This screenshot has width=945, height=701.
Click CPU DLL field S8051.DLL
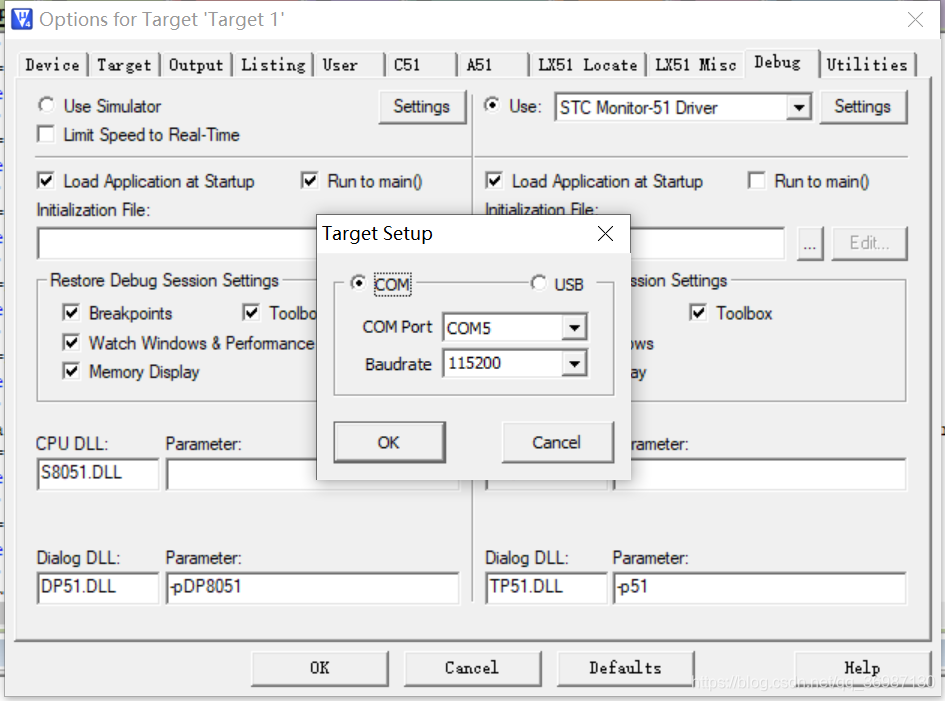click(98, 473)
